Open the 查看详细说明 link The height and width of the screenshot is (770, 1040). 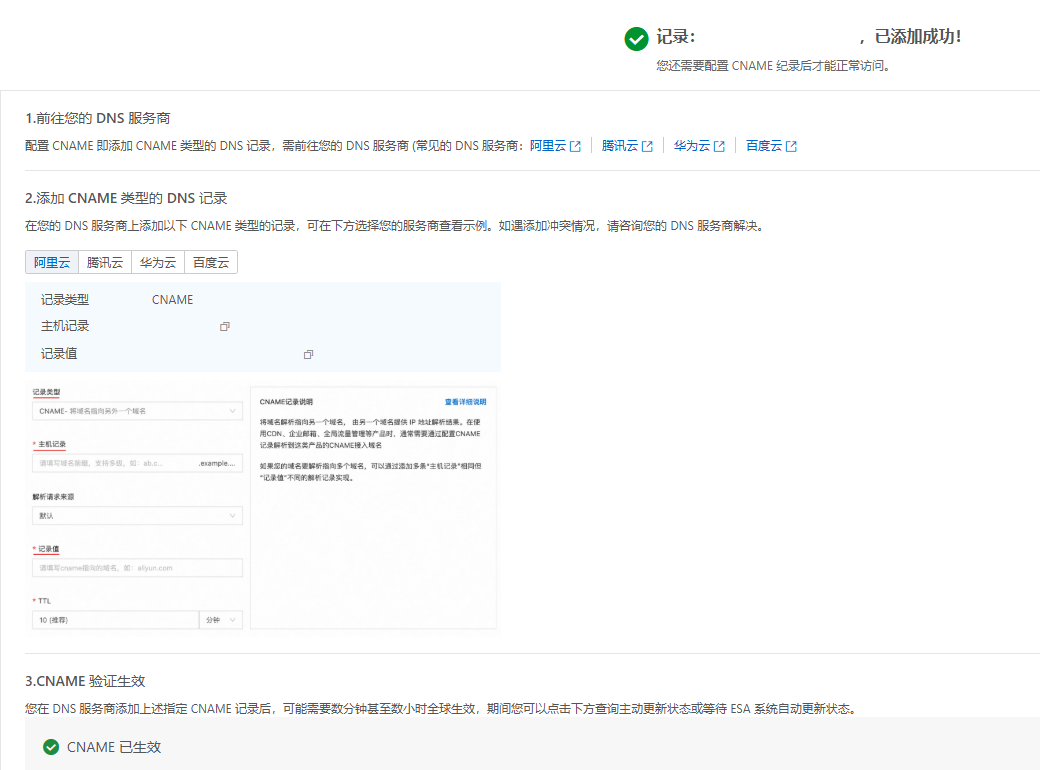tap(465, 402)
